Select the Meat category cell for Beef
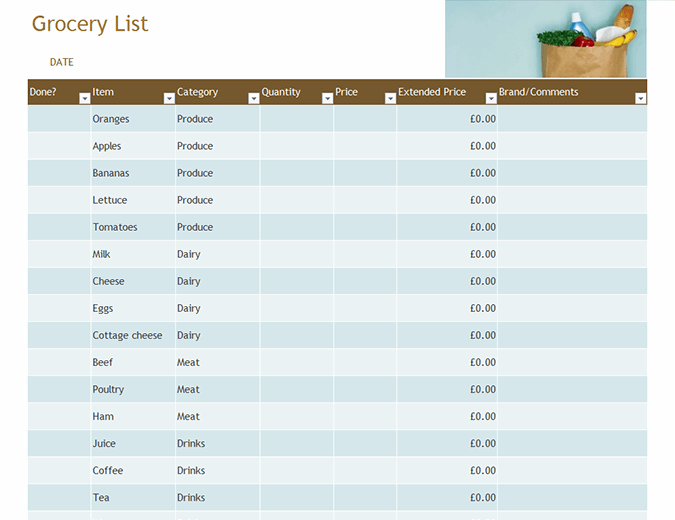The image size is (675, 520). tap(217, 362)
